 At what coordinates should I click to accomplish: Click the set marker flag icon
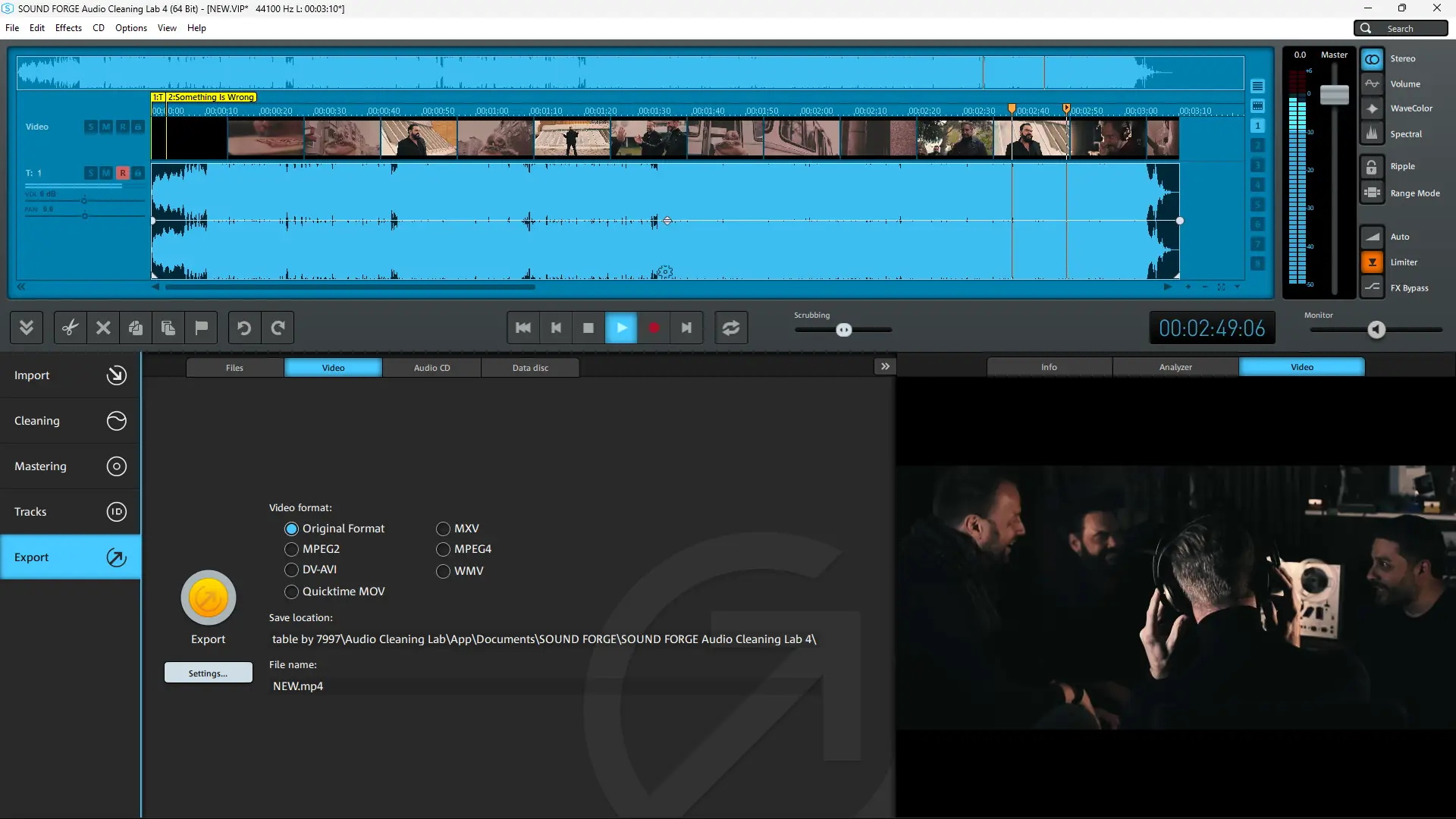pyautogui.click(x=201, y=328)
